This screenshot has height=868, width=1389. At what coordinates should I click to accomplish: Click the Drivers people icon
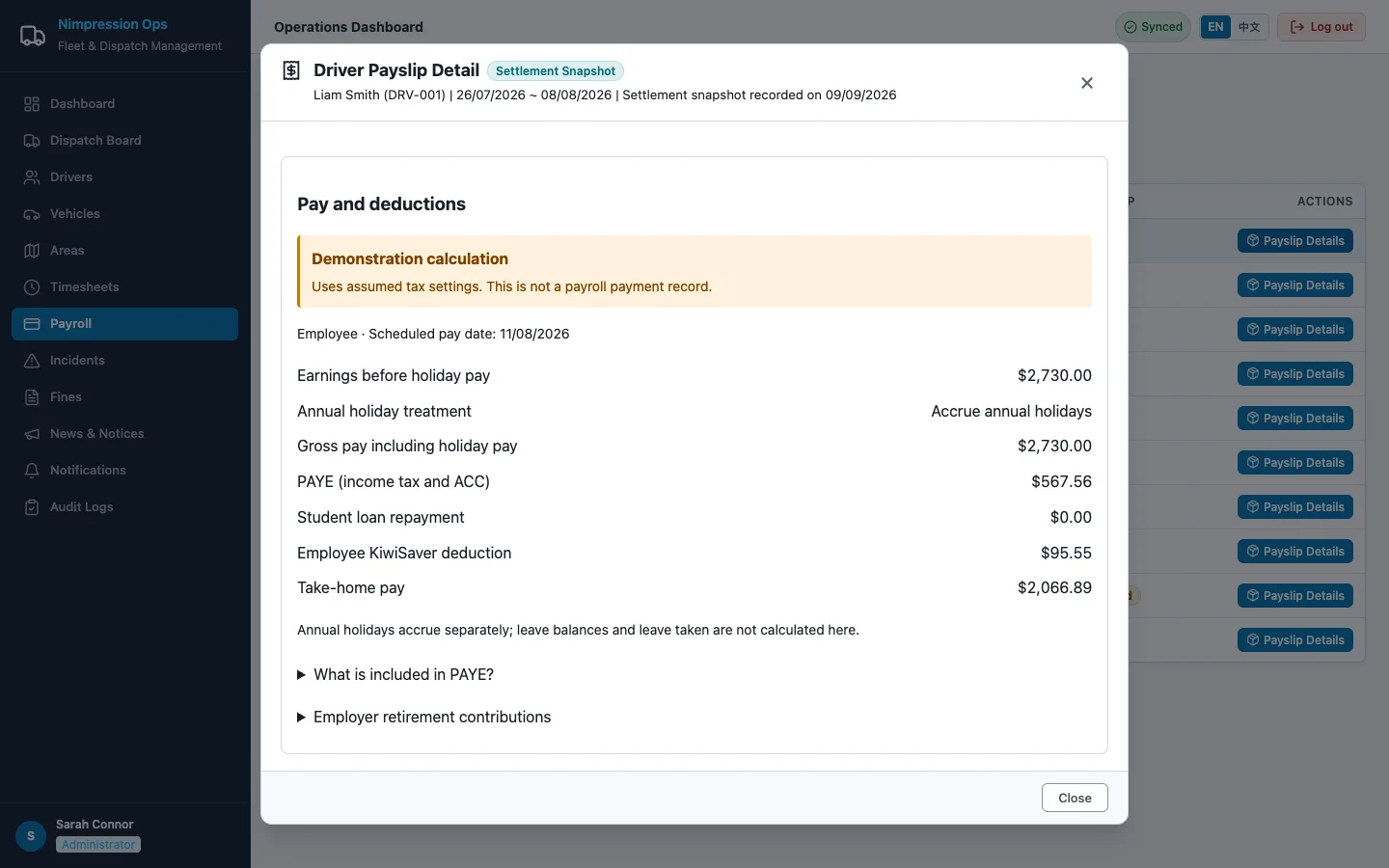[32, 177]
